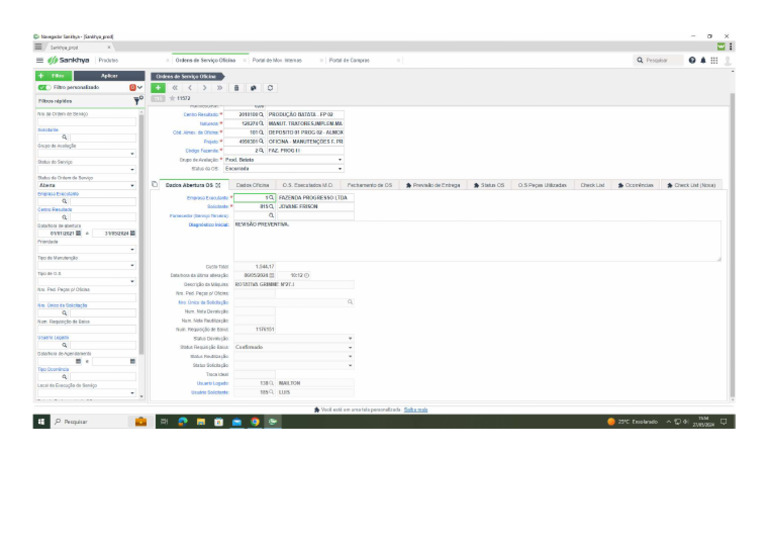Screen dimensions: 768x543
Task: Click the Ordens de Serviço Oficina breadcrumb
Action: [186, 76]
